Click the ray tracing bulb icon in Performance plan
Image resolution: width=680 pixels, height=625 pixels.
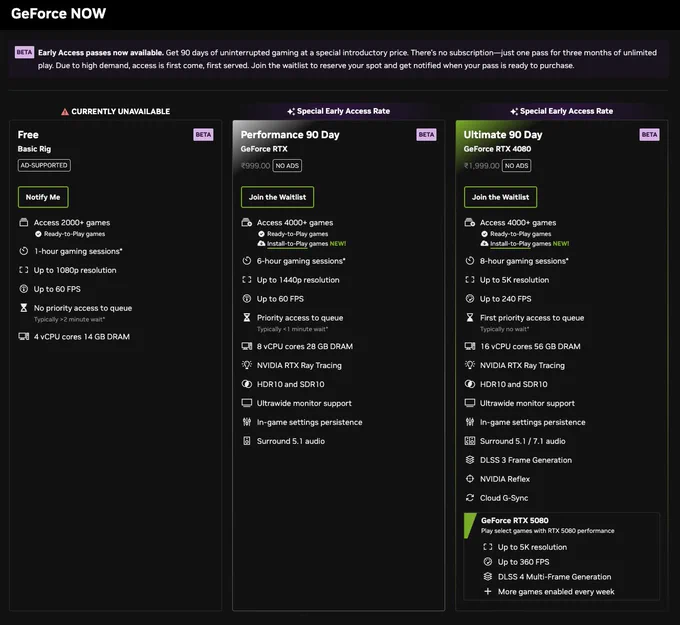point(247,365)
